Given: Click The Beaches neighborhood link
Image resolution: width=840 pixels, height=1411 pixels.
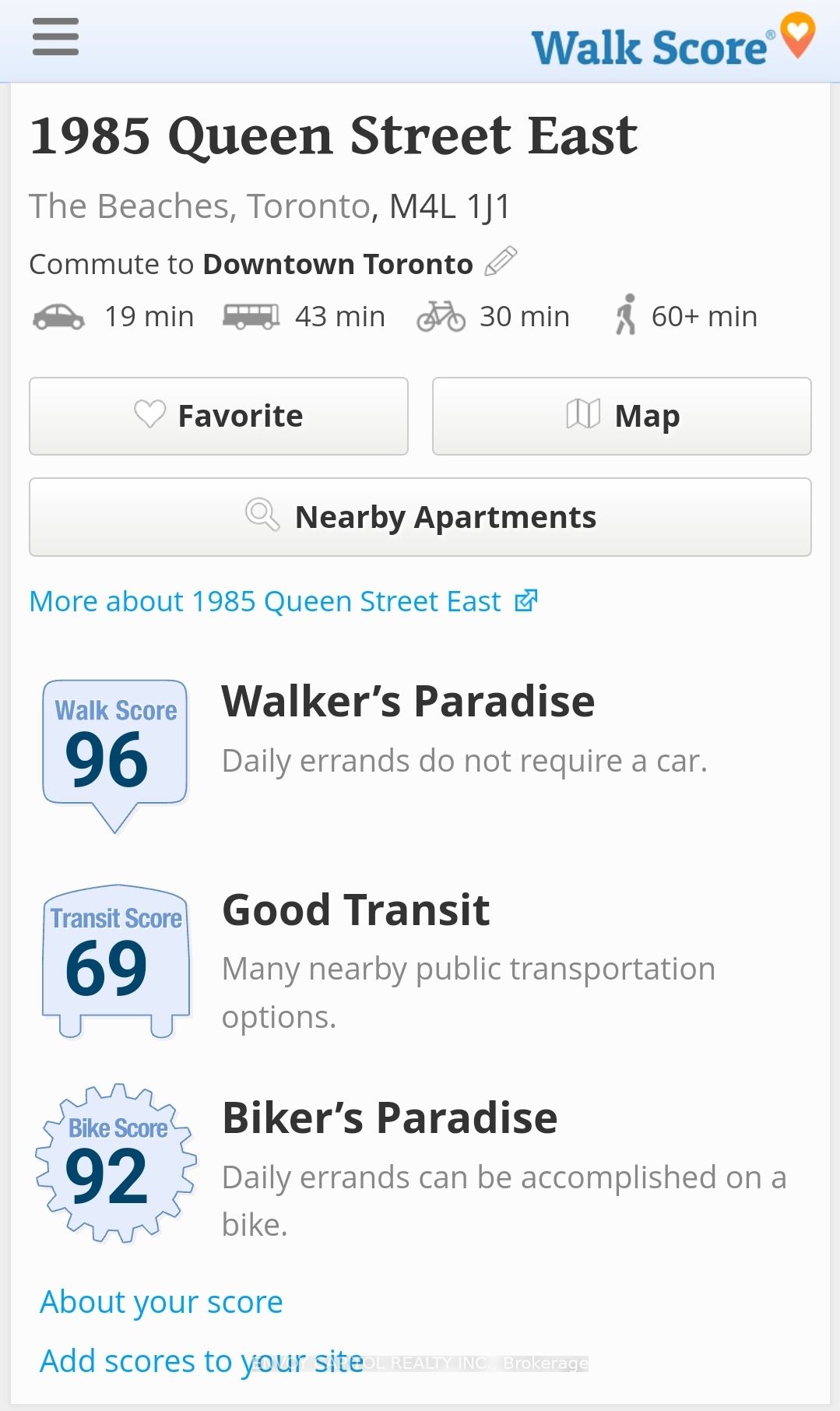Looking at the screenshot, I should click(129, 206).
